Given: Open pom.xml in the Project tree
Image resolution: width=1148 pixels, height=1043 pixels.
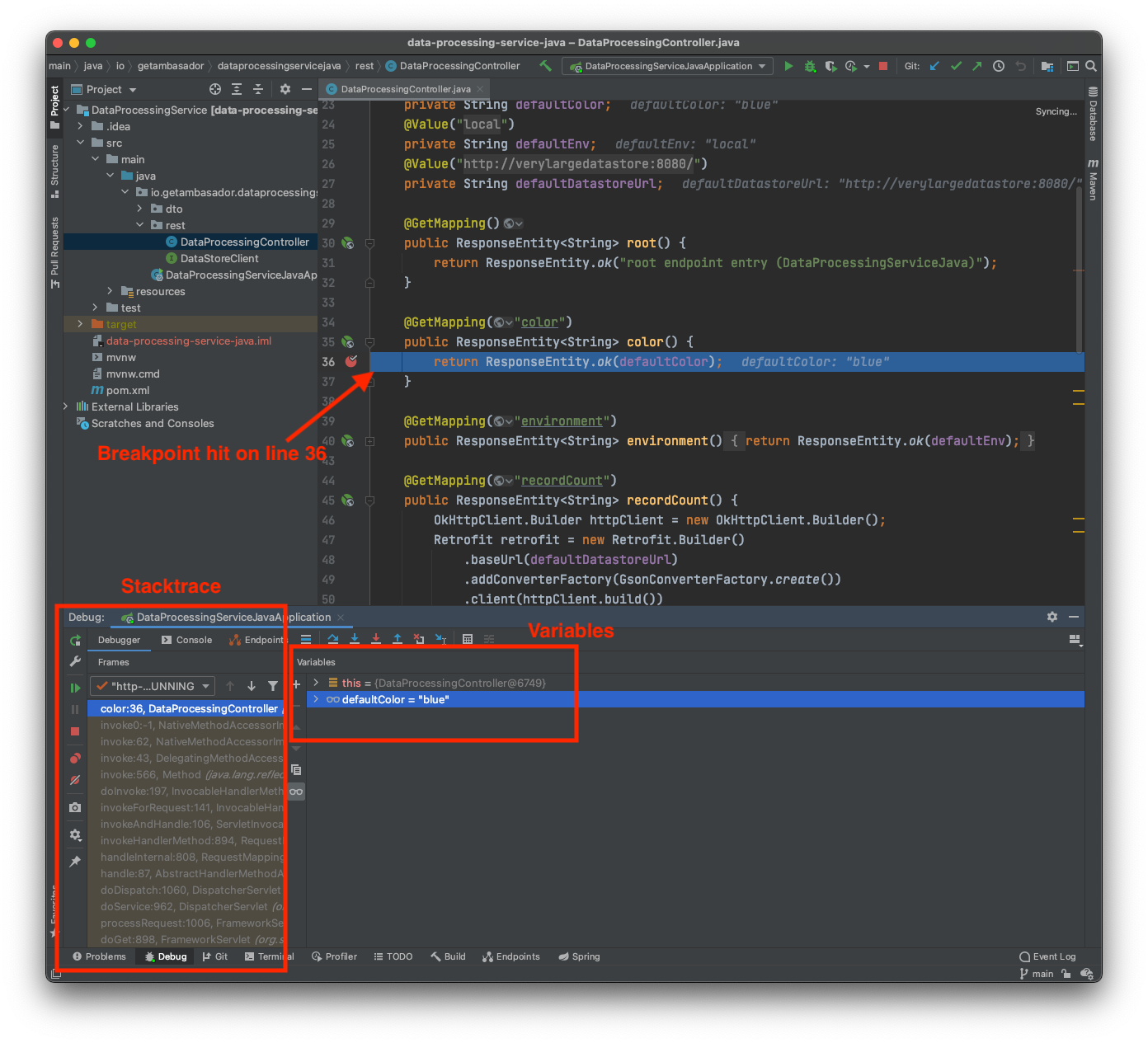Looking at the screenshot, I should point(128,390).
